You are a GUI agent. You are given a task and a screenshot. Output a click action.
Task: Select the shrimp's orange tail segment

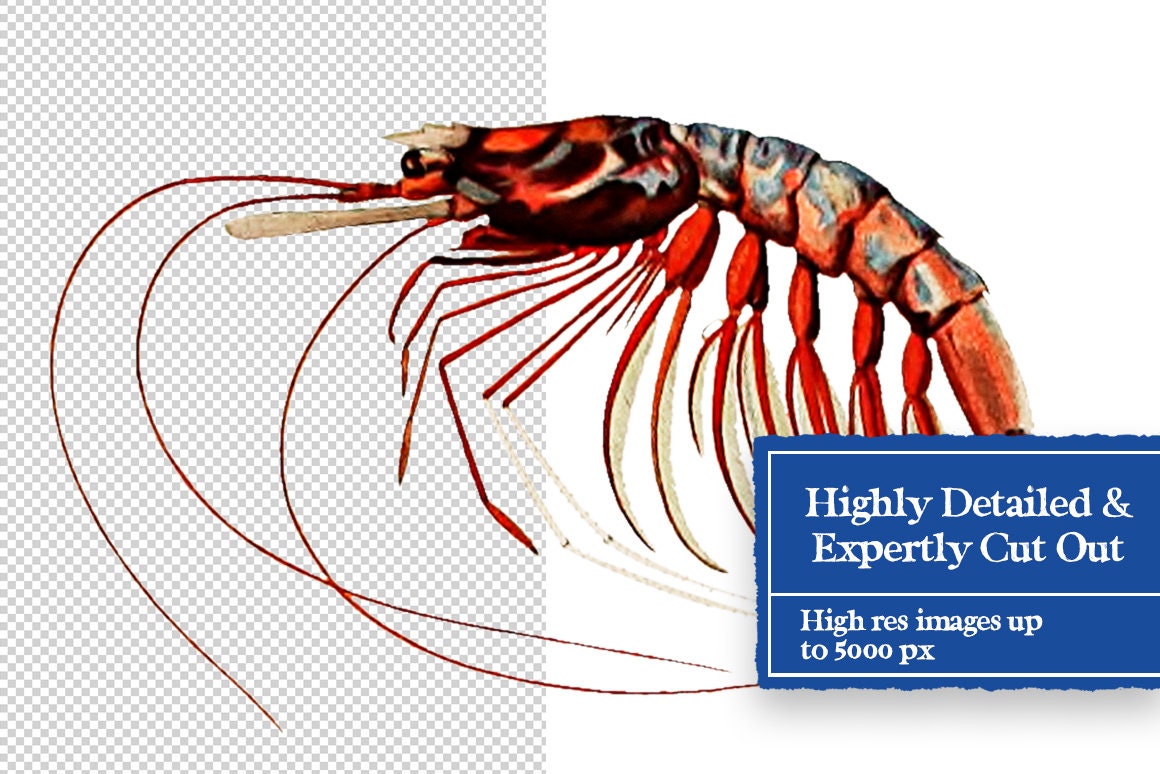pos(984,370)
